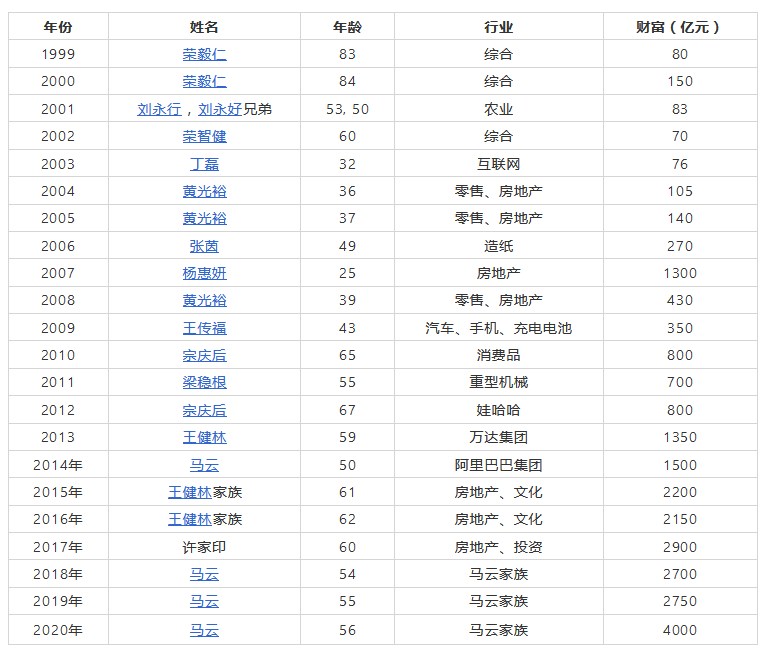
Task: Select the wealth value 2900
Action: [x=680, y=547]
